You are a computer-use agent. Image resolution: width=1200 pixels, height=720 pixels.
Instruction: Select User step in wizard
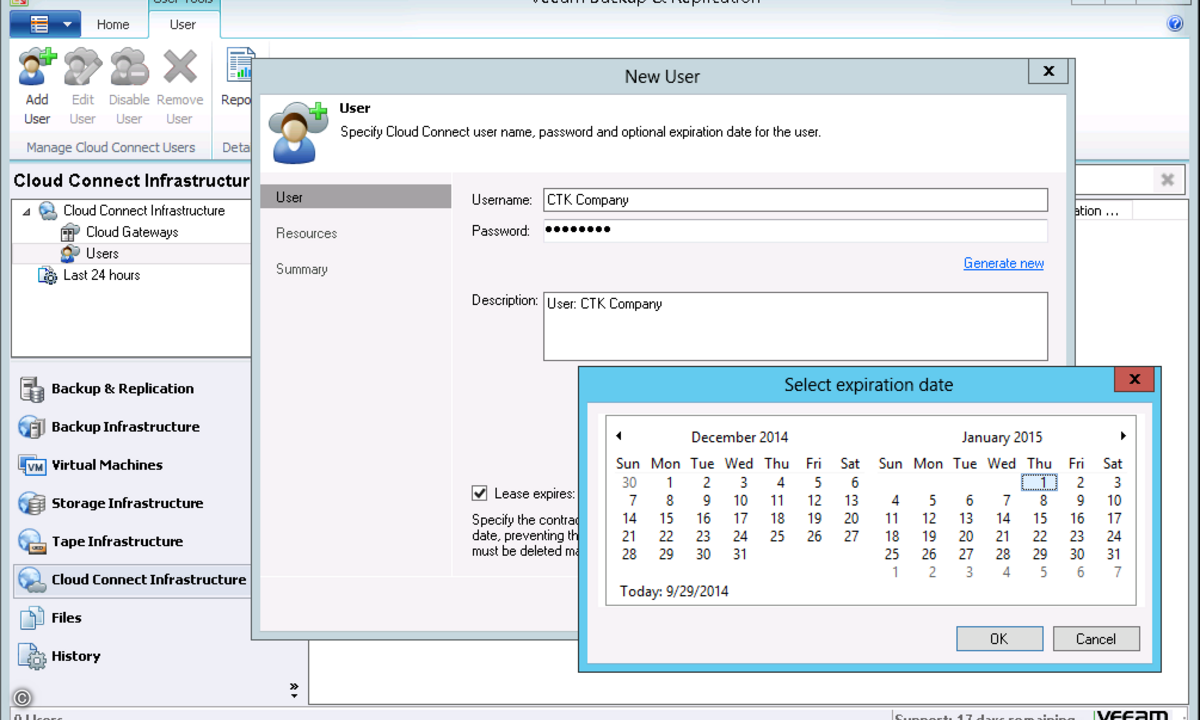point(356,197)
